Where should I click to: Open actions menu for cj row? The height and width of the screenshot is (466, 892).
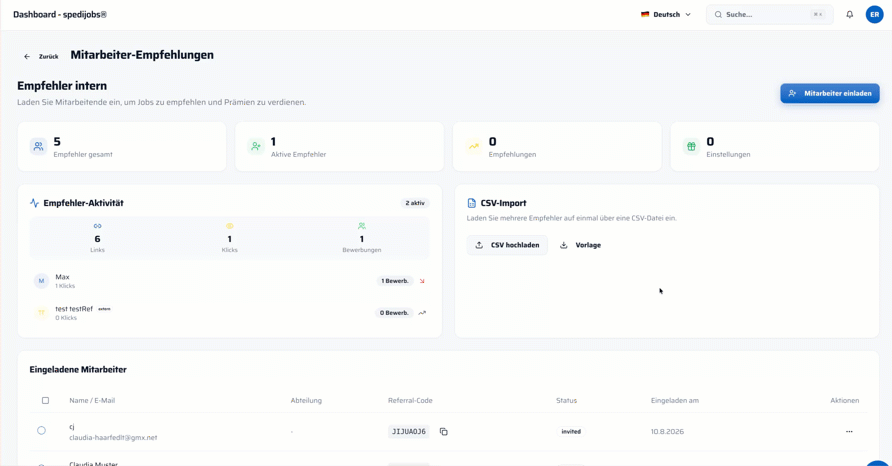[x=849, y=431]
